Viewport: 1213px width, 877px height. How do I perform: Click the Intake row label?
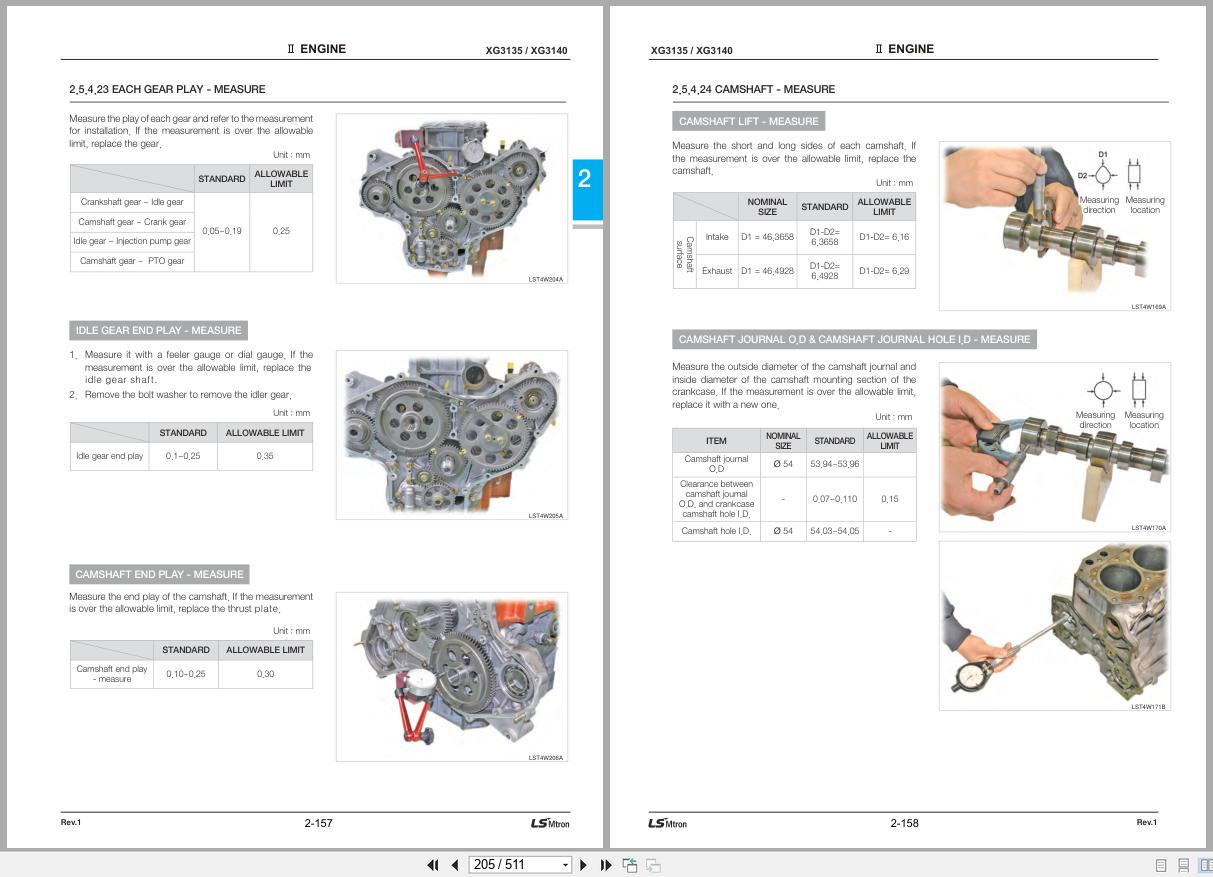tap(717, 237)
